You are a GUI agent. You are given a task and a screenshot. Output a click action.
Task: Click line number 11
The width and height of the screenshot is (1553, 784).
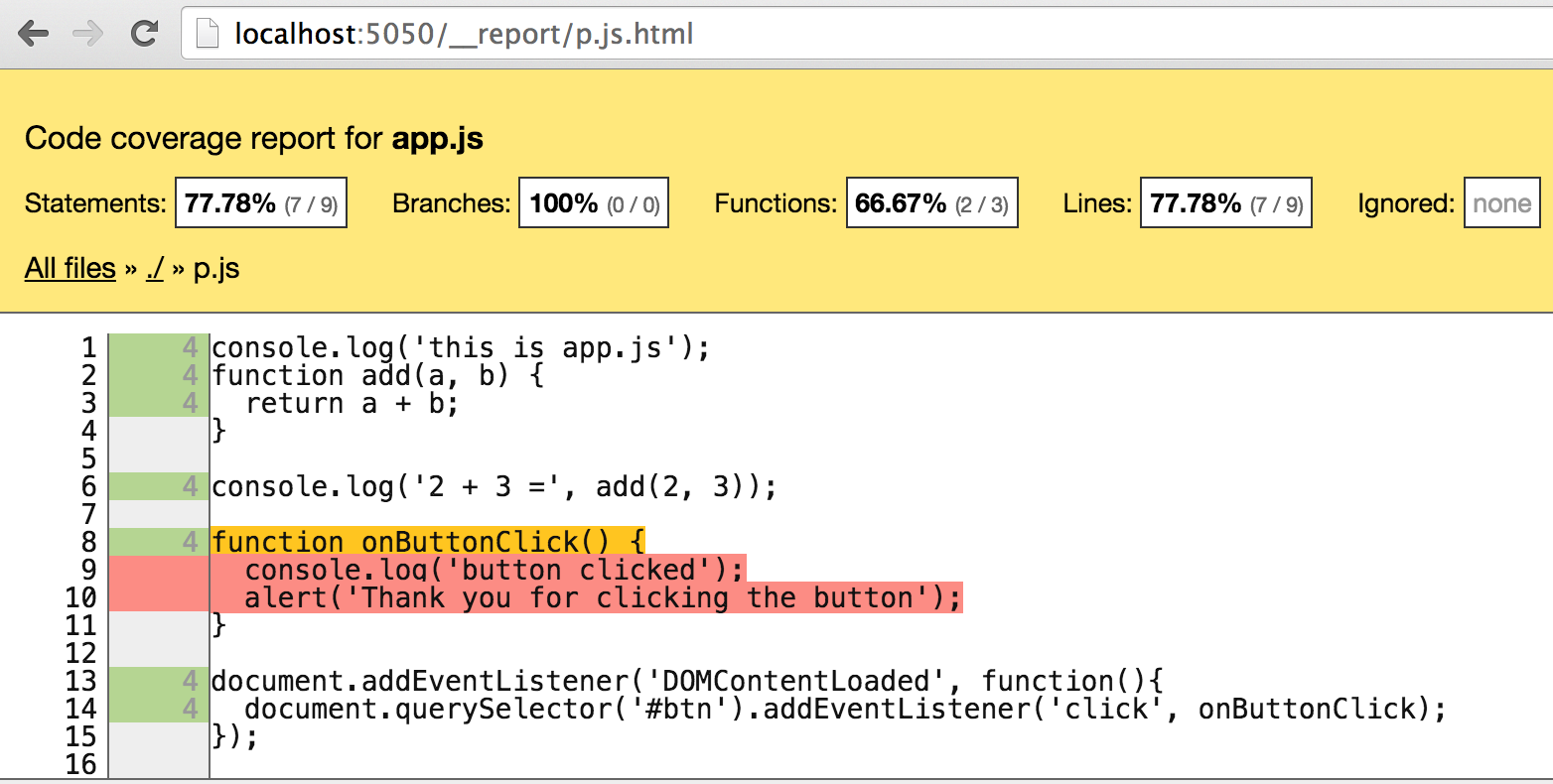(x=80, y=625)
